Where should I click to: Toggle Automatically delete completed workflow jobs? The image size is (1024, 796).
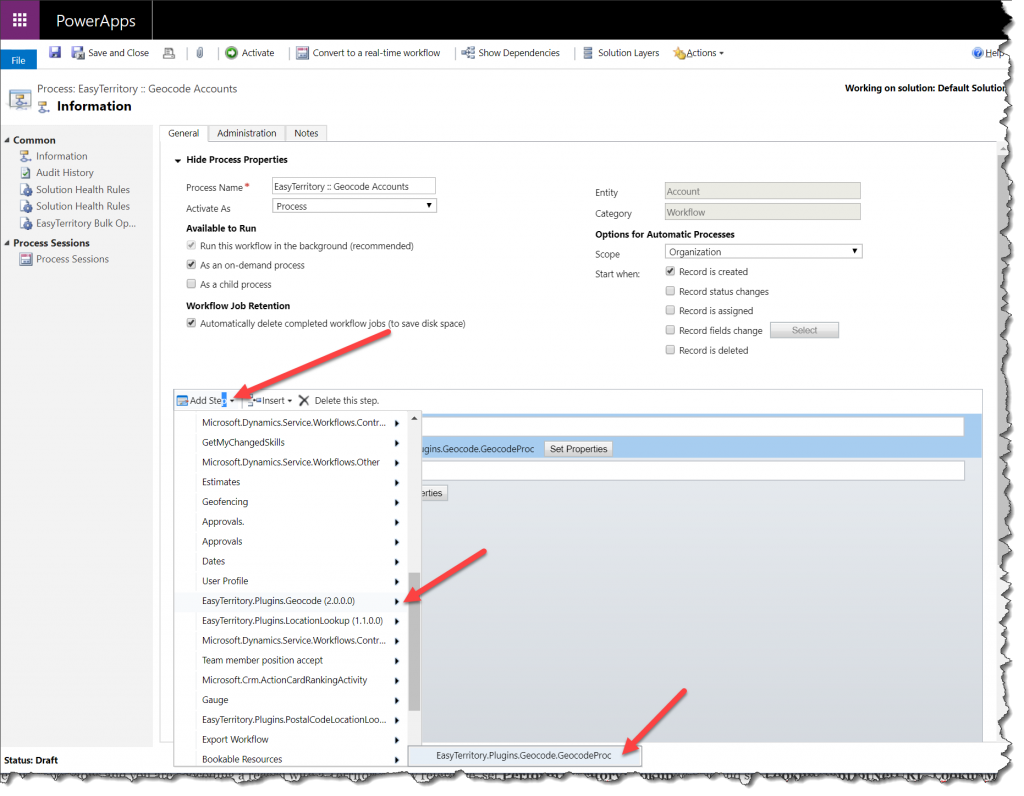[x=191, y=323]
